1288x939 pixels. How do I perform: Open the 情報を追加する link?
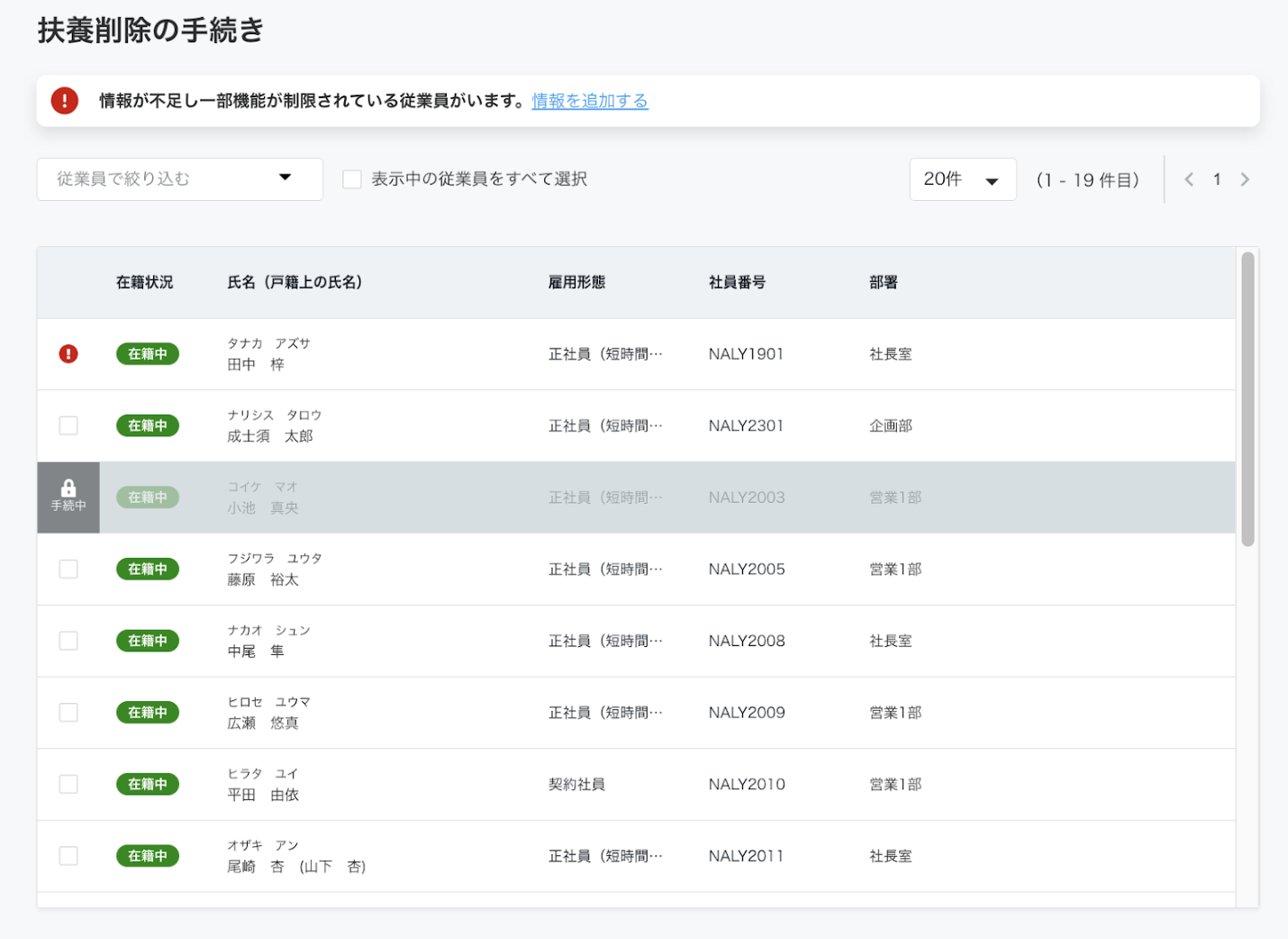click(590, 101)
